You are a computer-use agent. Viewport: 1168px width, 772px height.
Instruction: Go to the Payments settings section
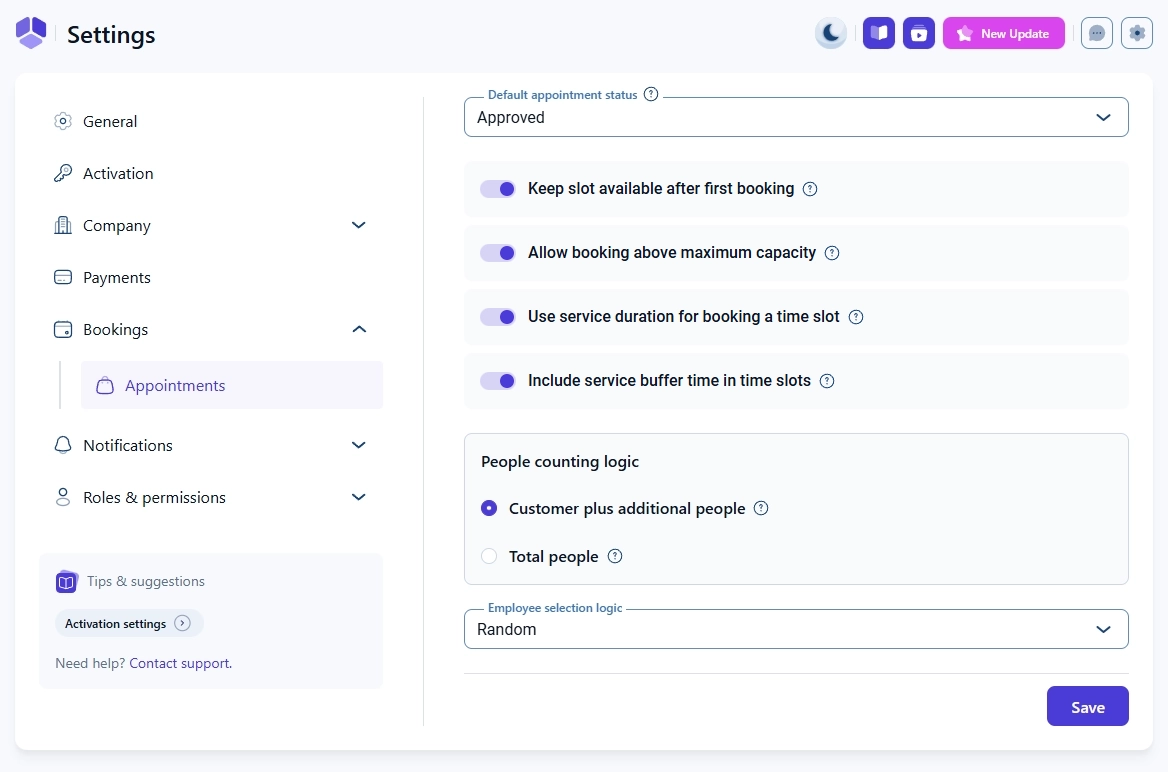point(115,277)
